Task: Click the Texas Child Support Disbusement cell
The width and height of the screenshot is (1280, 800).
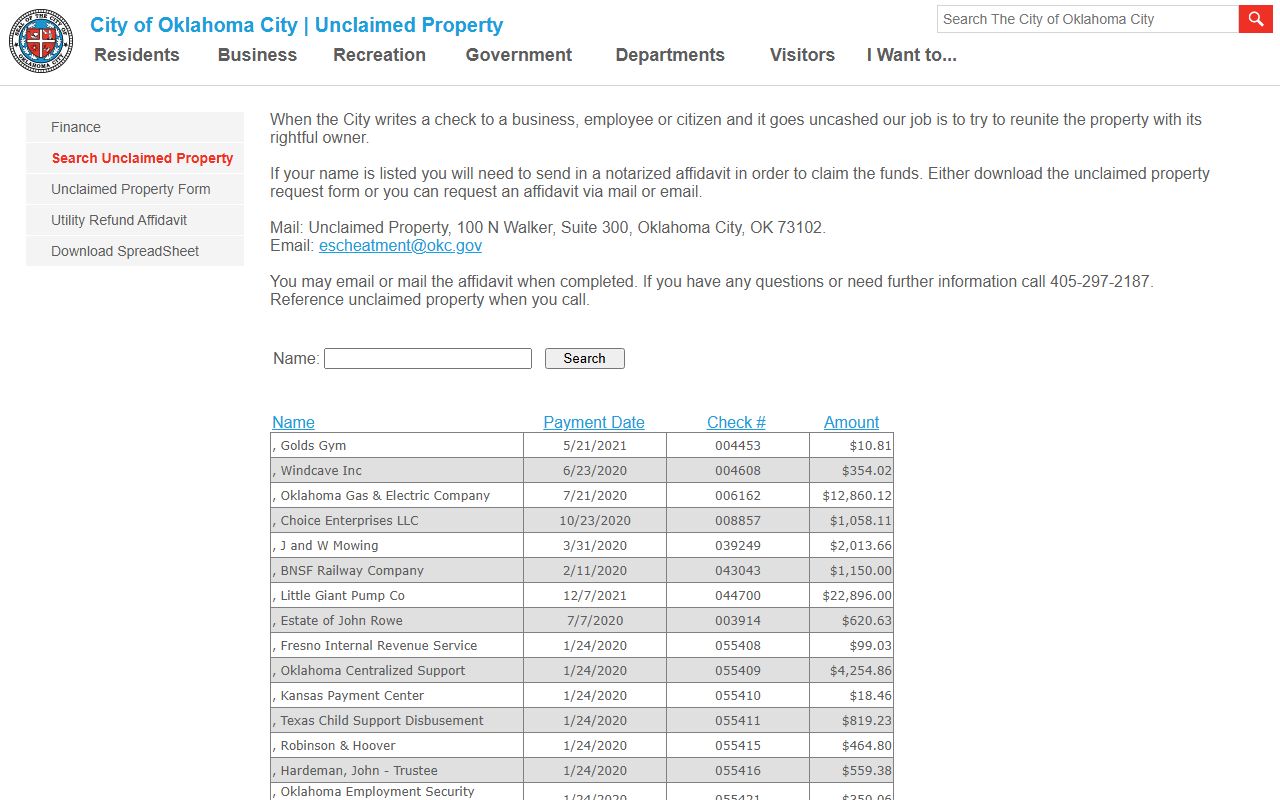Action: tap(397, 720)
